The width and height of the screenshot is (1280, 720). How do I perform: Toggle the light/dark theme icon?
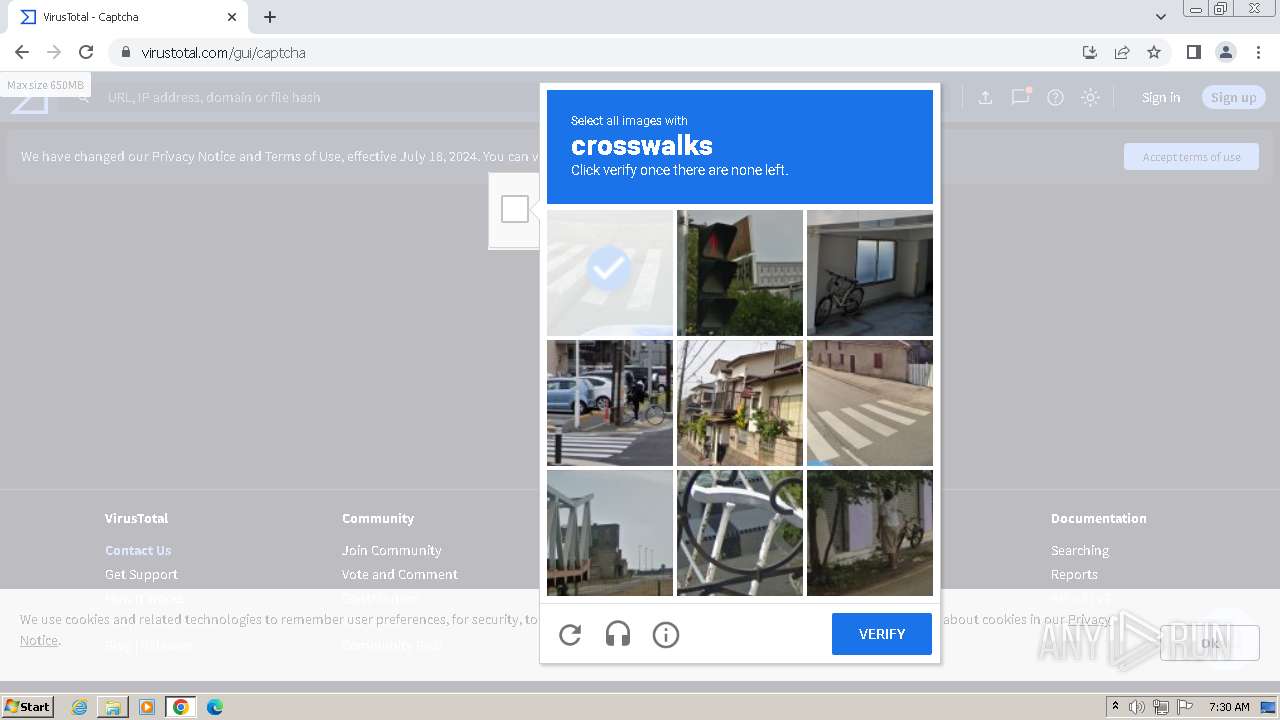click(1090, 97)
